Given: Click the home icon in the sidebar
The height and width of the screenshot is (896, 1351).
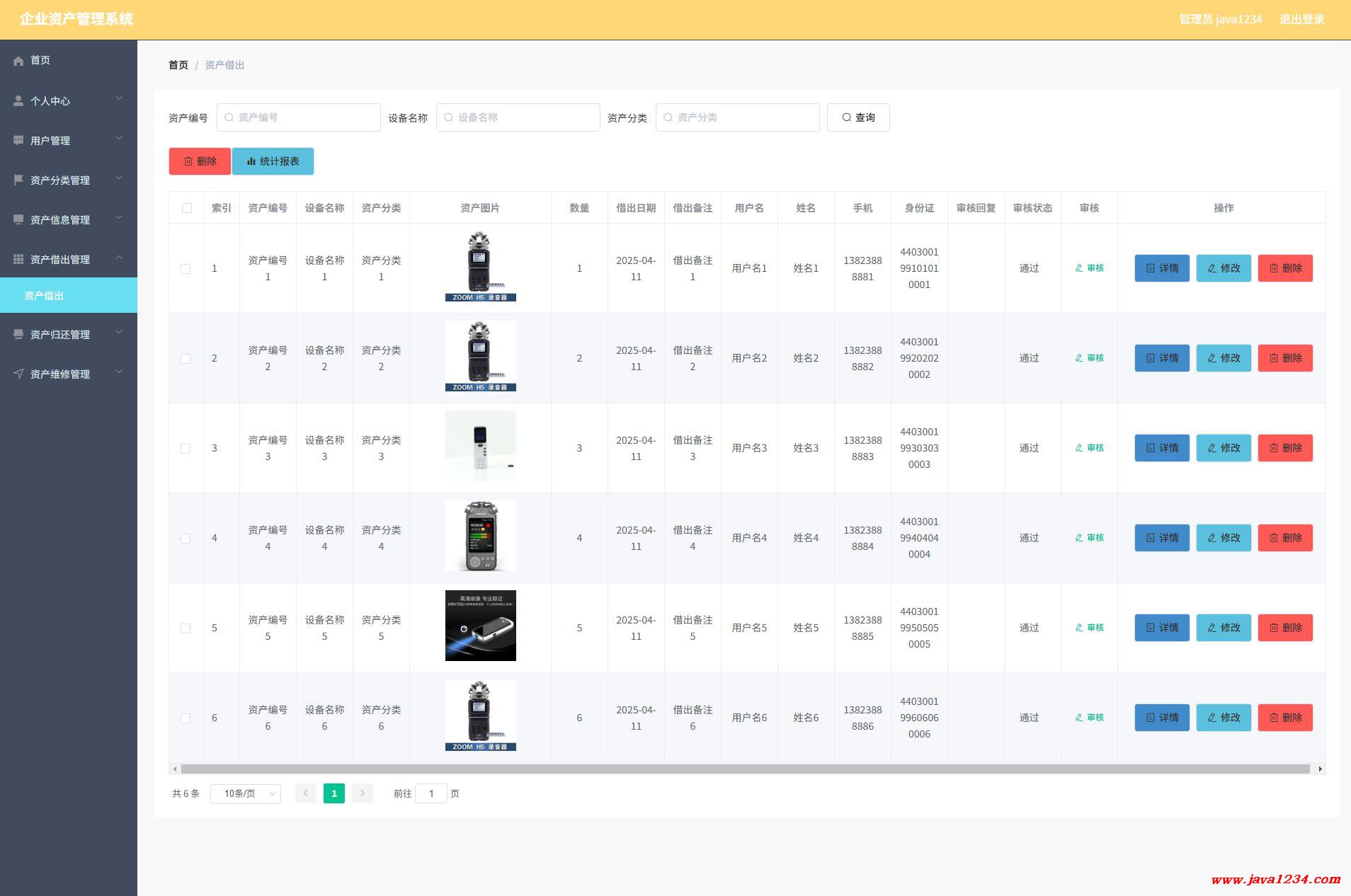Looking at the screenshot, I should (18, 61).
